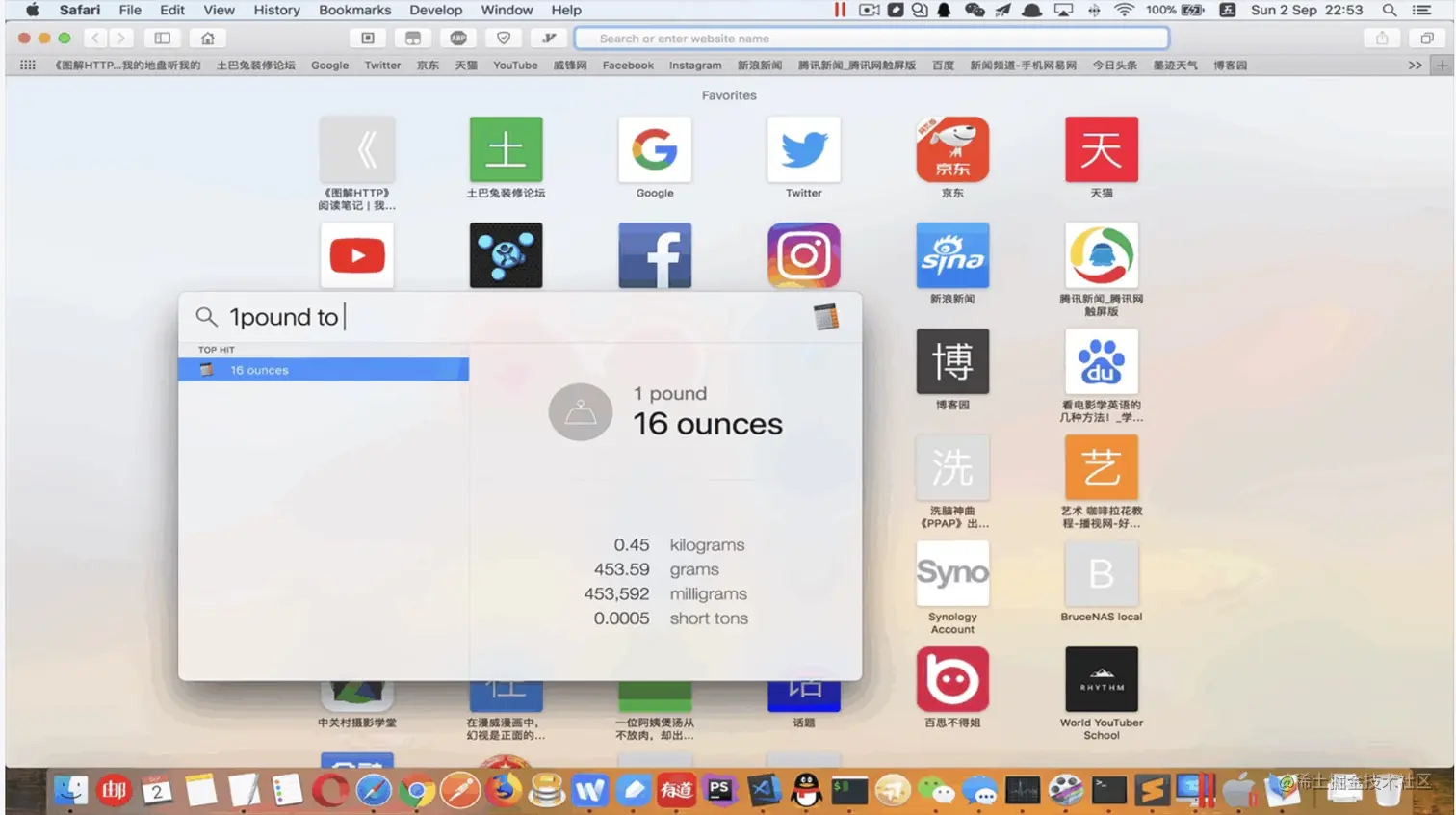Open the Window menu

(507, 10)
